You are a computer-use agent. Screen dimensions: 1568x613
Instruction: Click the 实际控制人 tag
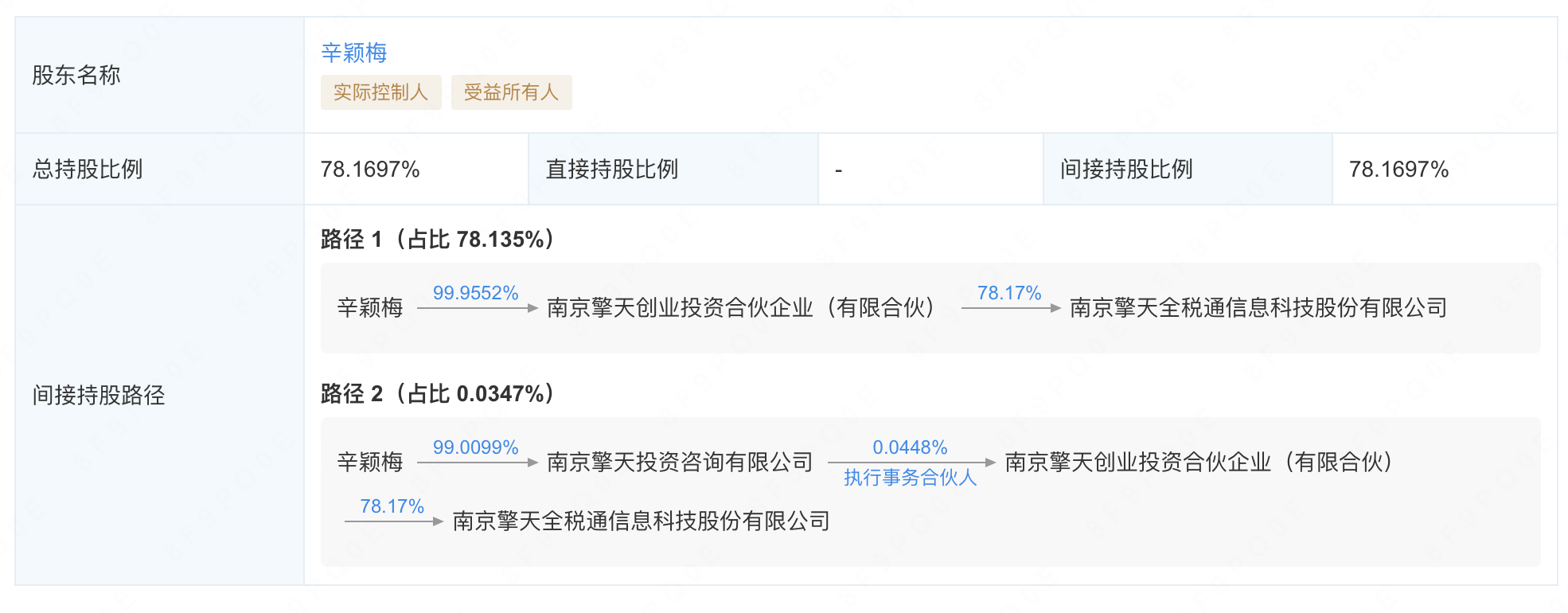[380, 92]
